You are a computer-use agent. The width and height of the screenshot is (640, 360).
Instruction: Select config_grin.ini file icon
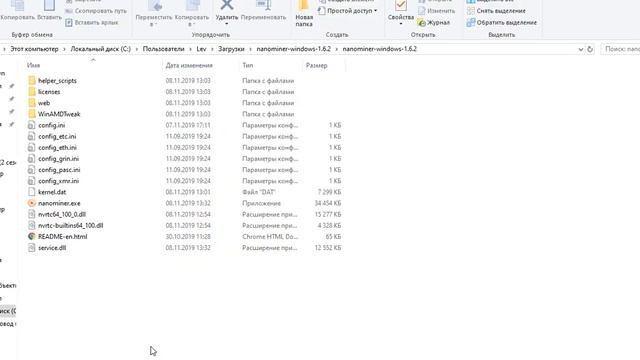(31, 158)
